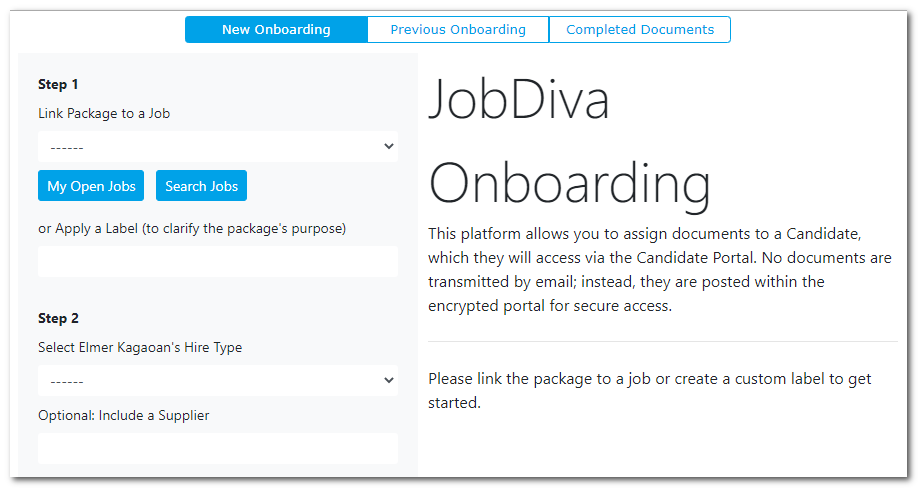Click into the Supplier input field

pyautogui.click(x=218, y=448)
